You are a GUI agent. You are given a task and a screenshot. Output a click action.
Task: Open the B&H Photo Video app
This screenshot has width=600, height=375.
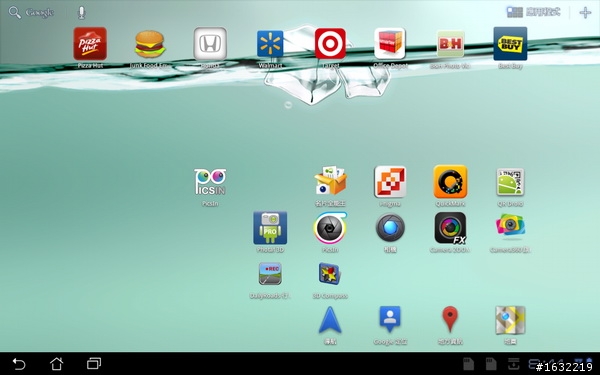pos(450,44)
